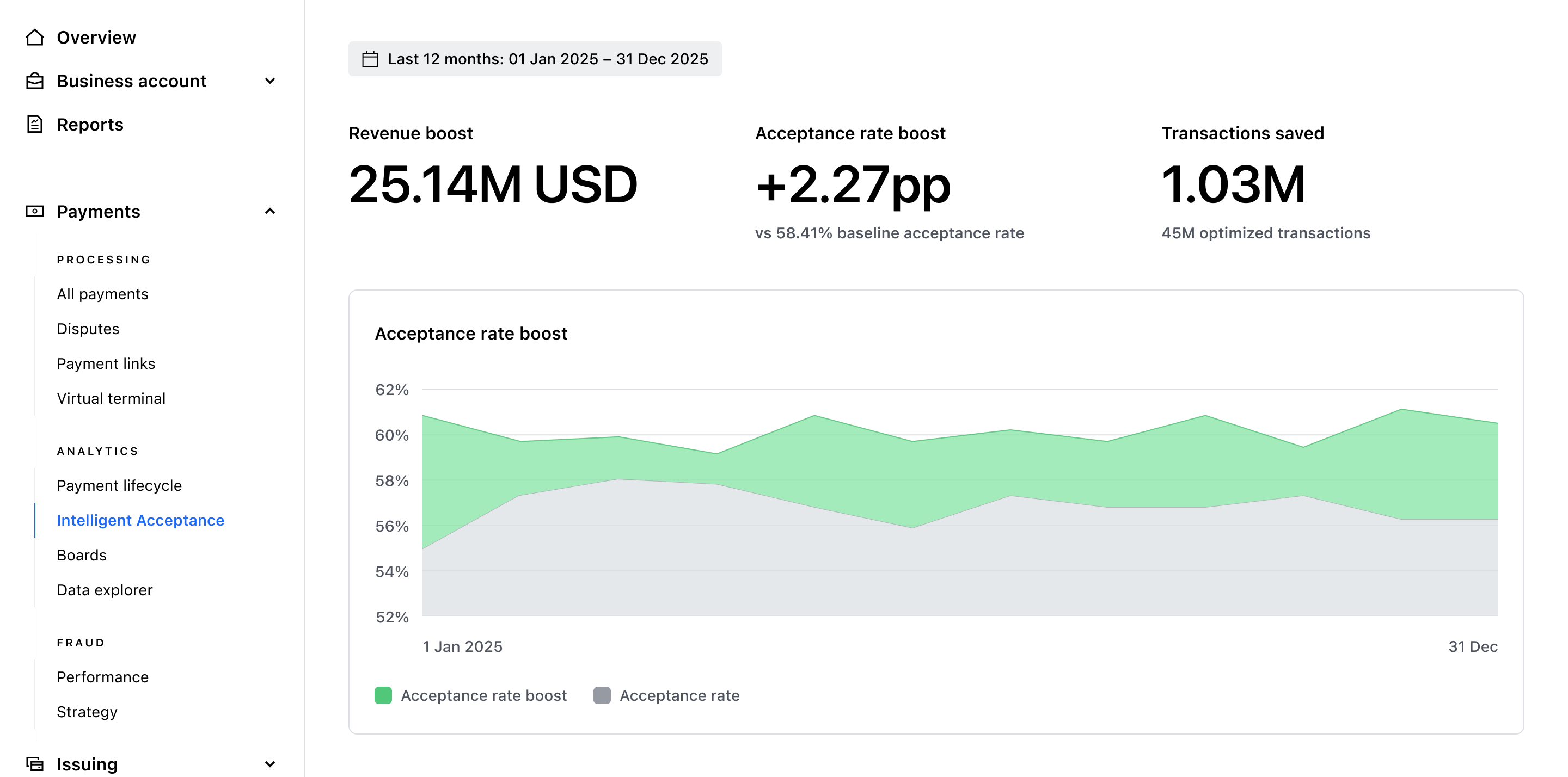Collapse the Payments section chevron
The image size is (1568, 777).
[270, 211]
